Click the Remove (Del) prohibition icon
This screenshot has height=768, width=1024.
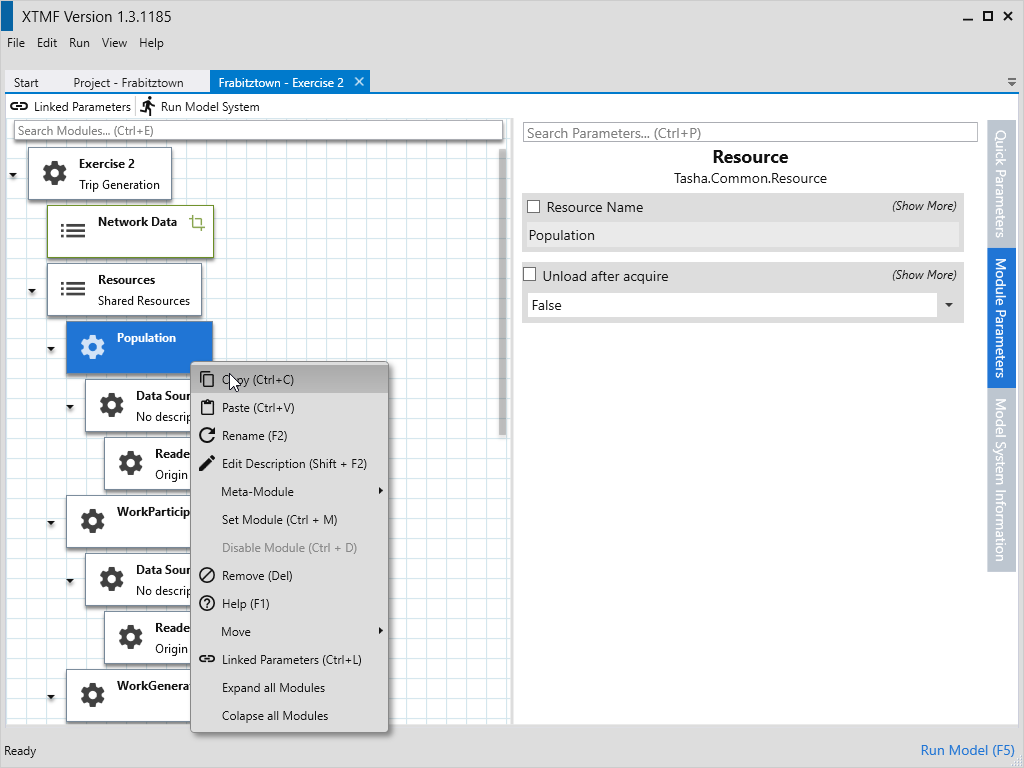coord(207,575)
